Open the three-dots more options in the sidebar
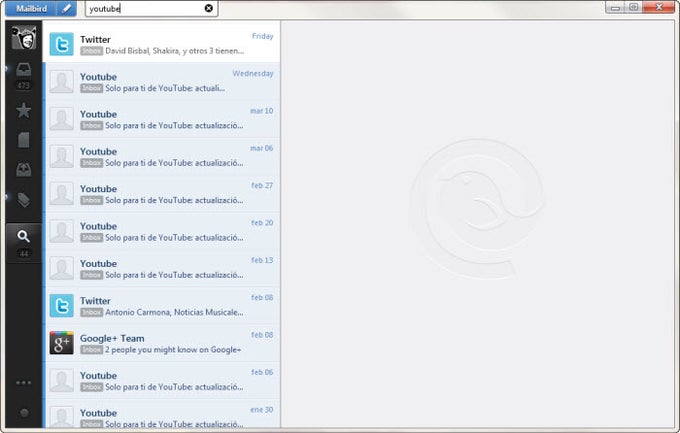This screenshot has height=433, width=680. [x=23, y=382]
